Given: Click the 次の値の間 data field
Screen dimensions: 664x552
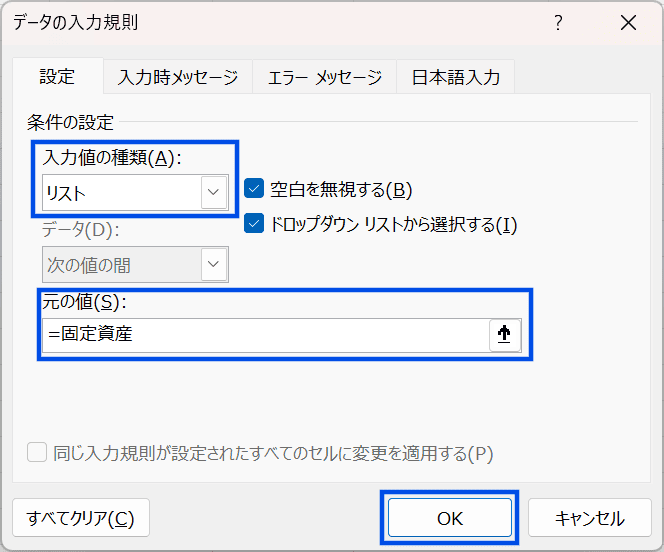Looking at the screenshot, I should [x=120, y=265].
